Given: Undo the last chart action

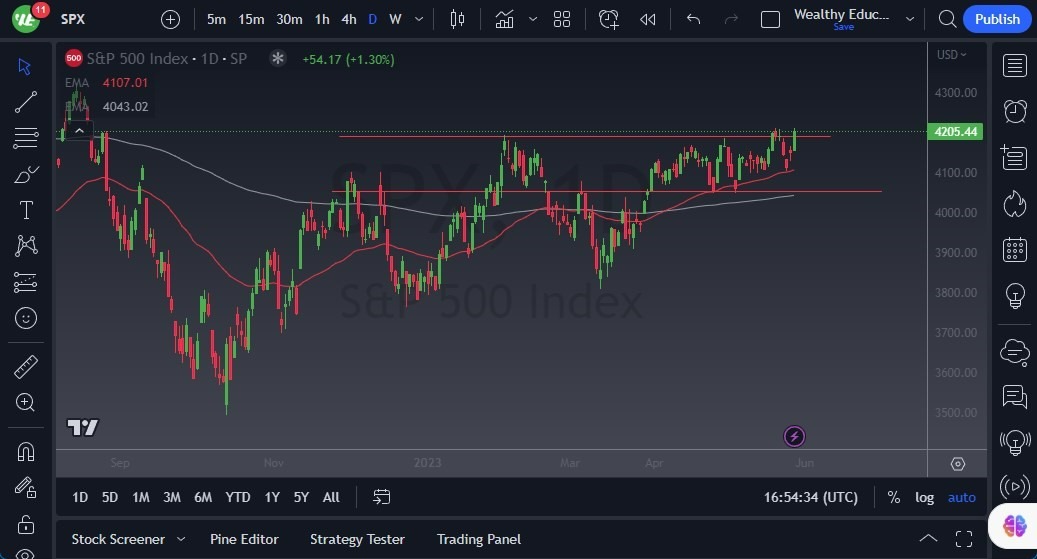Looking at the screenshot, I should coord(693,20).
